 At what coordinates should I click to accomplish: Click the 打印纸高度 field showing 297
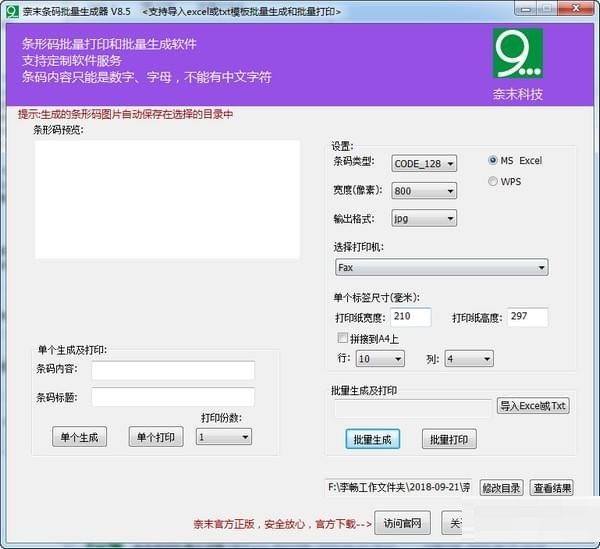(x=527, y=317)
